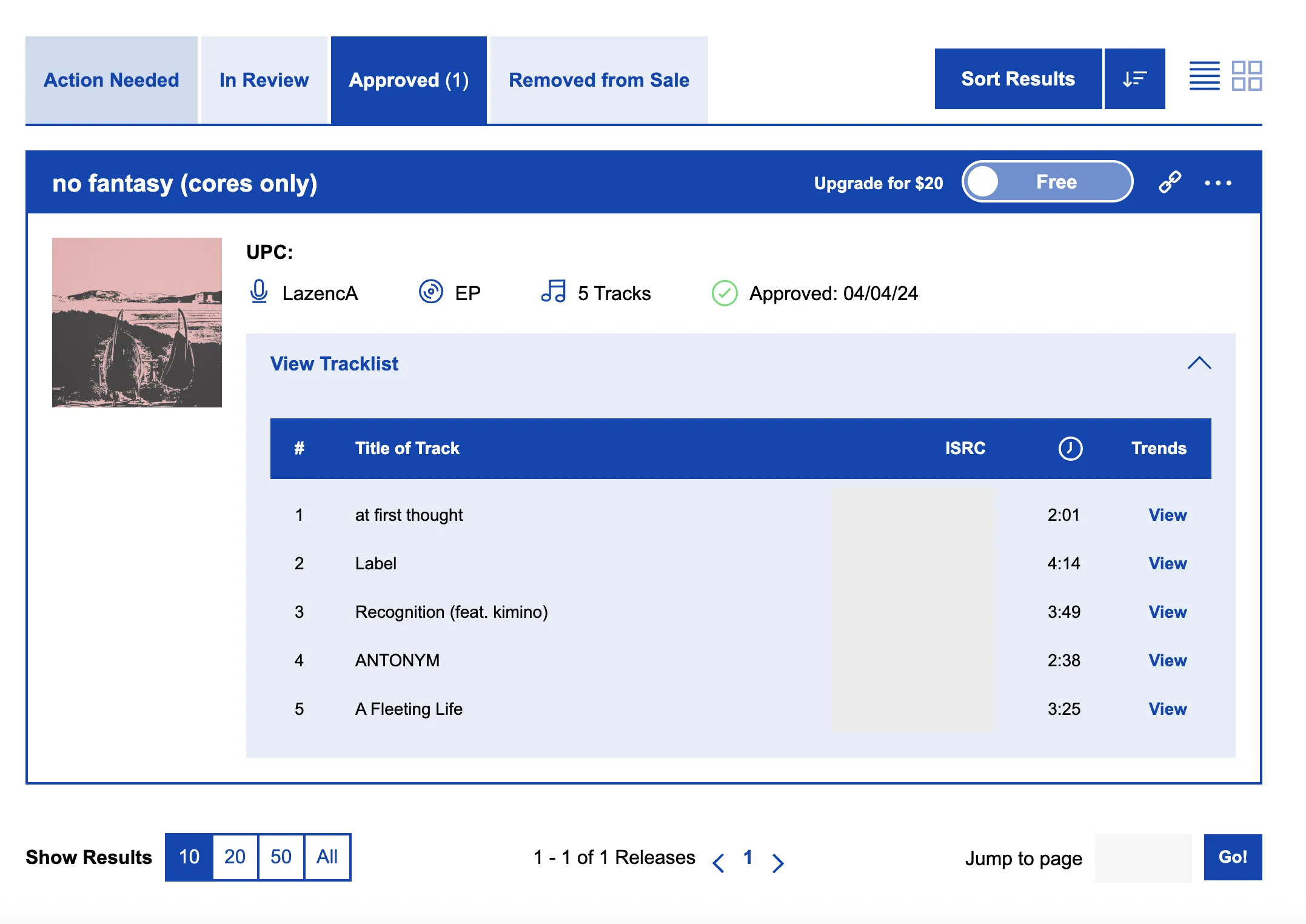Click the Title of Track column header
This screenshot has height=924, width=1306.
(x=407, y=448)
